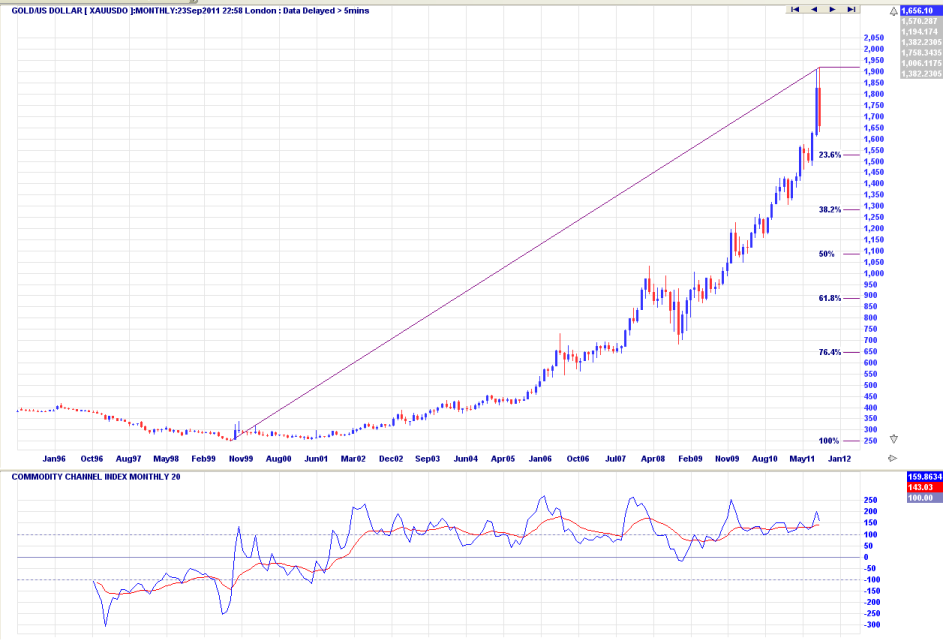Jump to the first chart period
The height and width of the screenshot is (641, 943).
click(x=795, y=9)
